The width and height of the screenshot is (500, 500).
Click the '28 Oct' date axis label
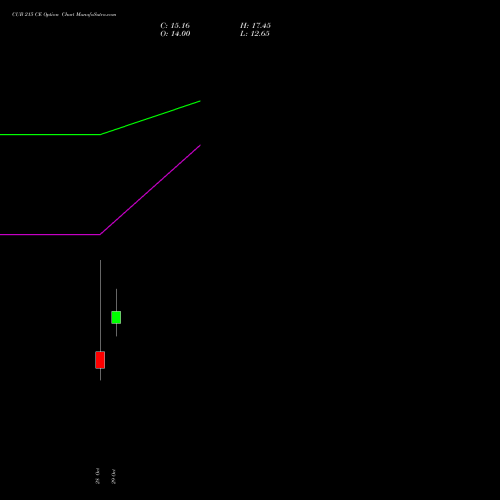(x=97, y=476)
